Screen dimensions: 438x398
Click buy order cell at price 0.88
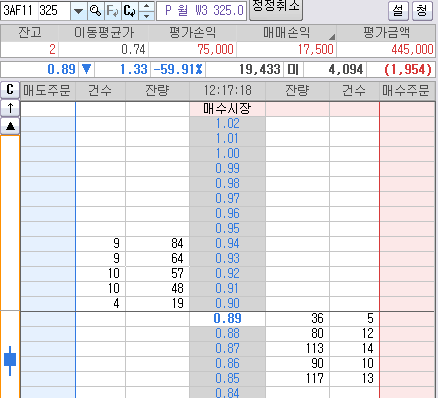[407, 334]
